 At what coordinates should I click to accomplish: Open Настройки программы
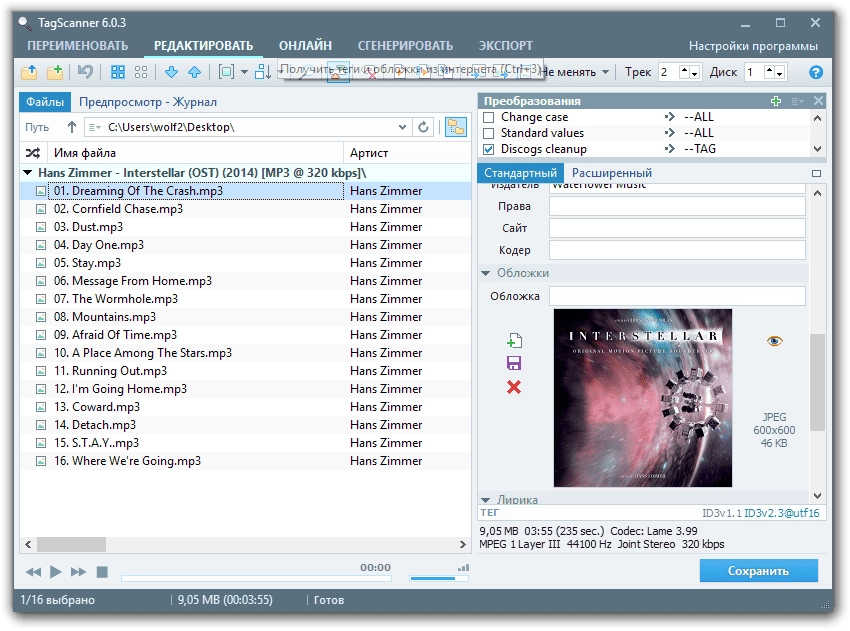coord(753,46)
